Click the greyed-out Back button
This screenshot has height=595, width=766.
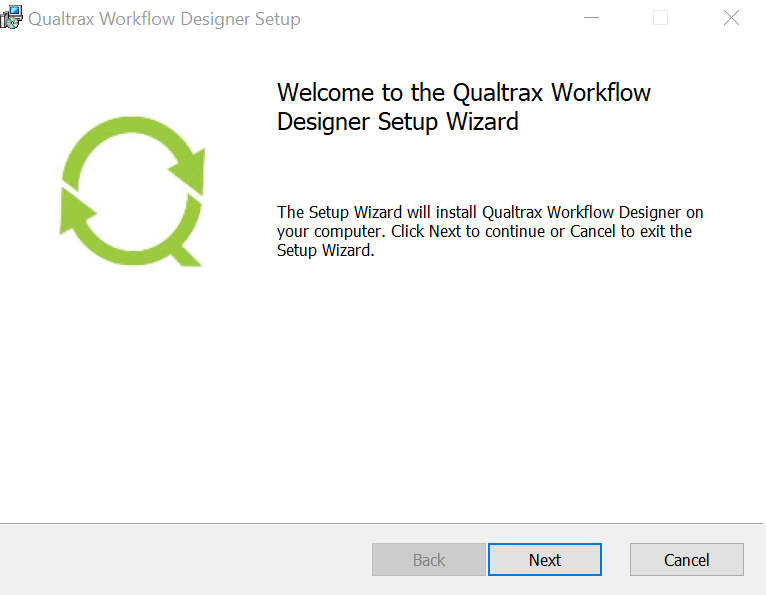pos(428,559)
